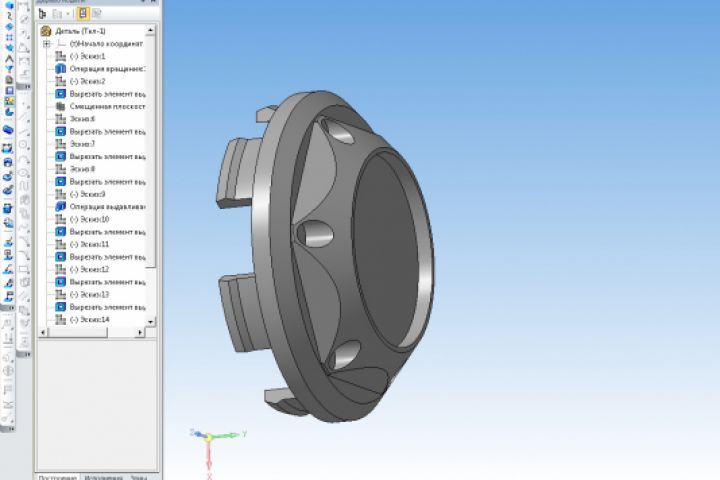Screen dimensions: 720x480
Task: Click the tree display mode icon
Action: click(43, 14)
